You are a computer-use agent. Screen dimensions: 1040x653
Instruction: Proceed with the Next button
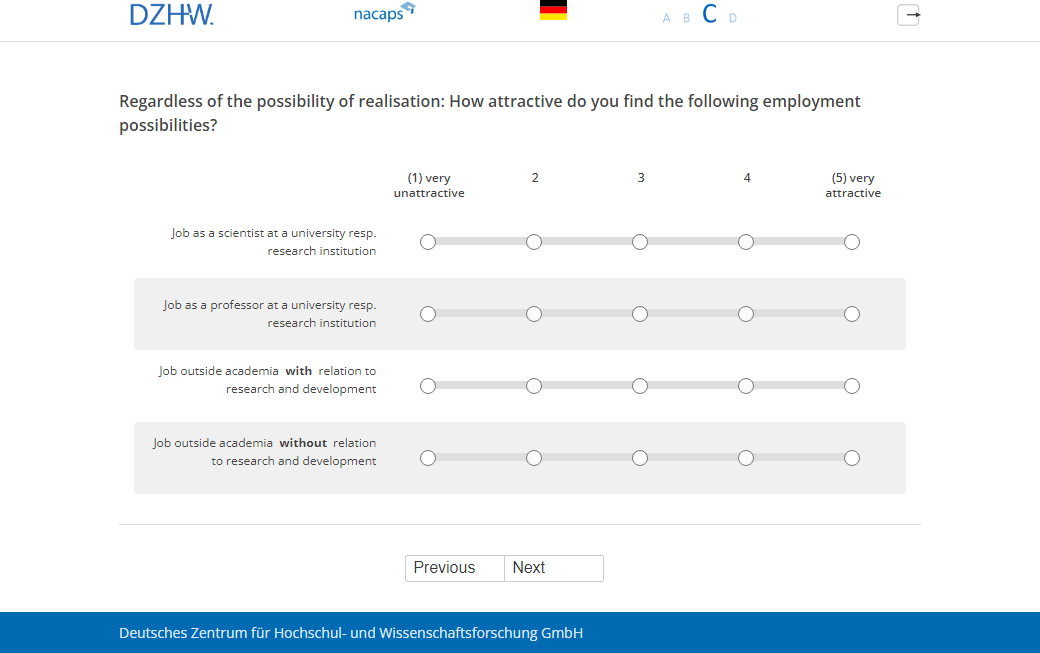pyautogui.click(x=553, y=568)
